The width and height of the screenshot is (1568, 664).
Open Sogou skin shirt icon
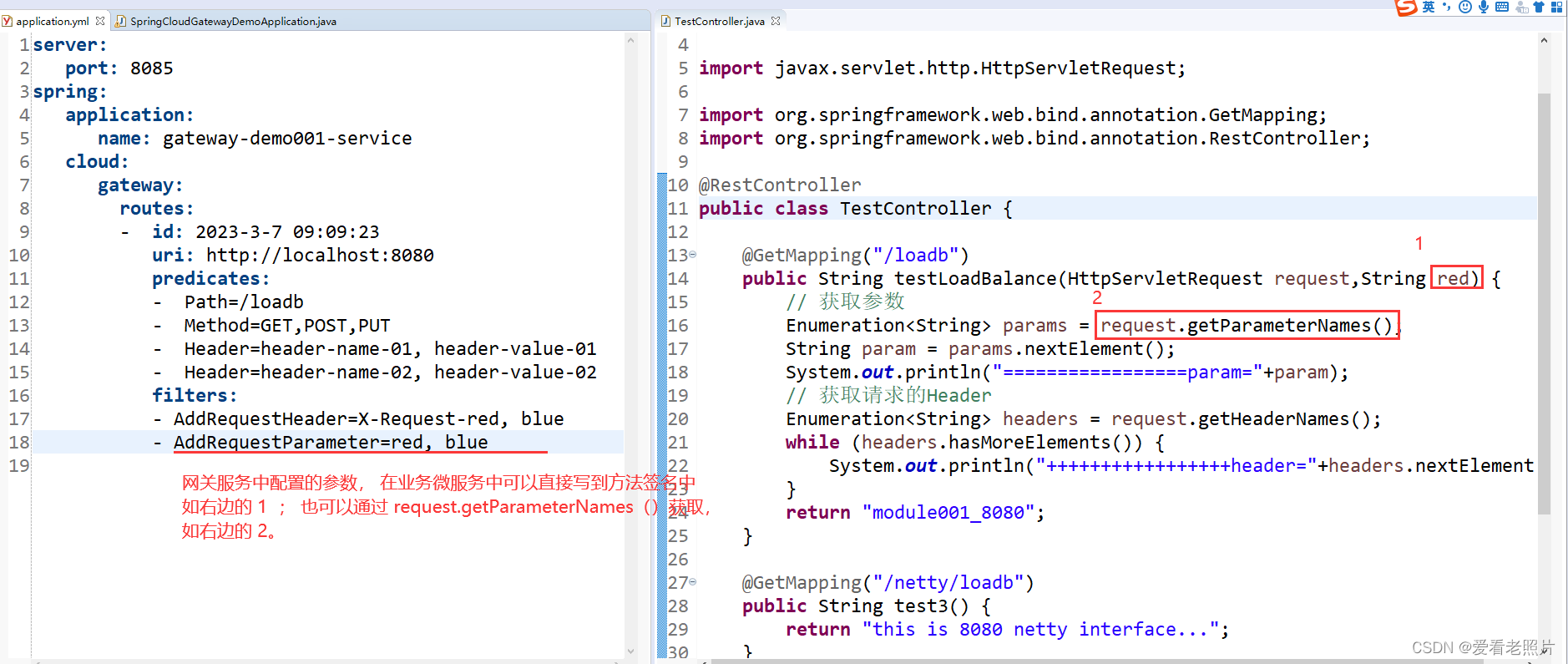[x=1539, y=7]
